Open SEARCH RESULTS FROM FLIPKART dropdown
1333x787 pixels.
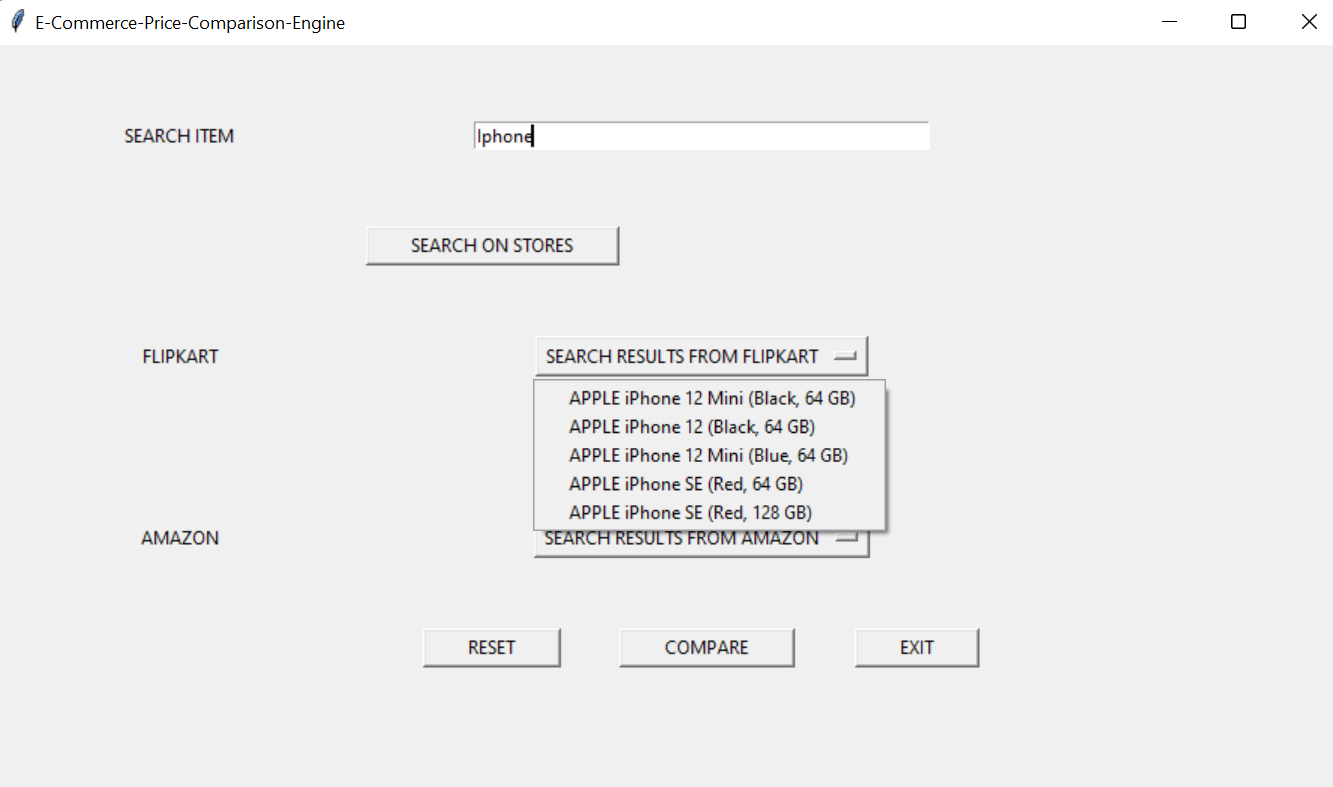tap(701, 356)
